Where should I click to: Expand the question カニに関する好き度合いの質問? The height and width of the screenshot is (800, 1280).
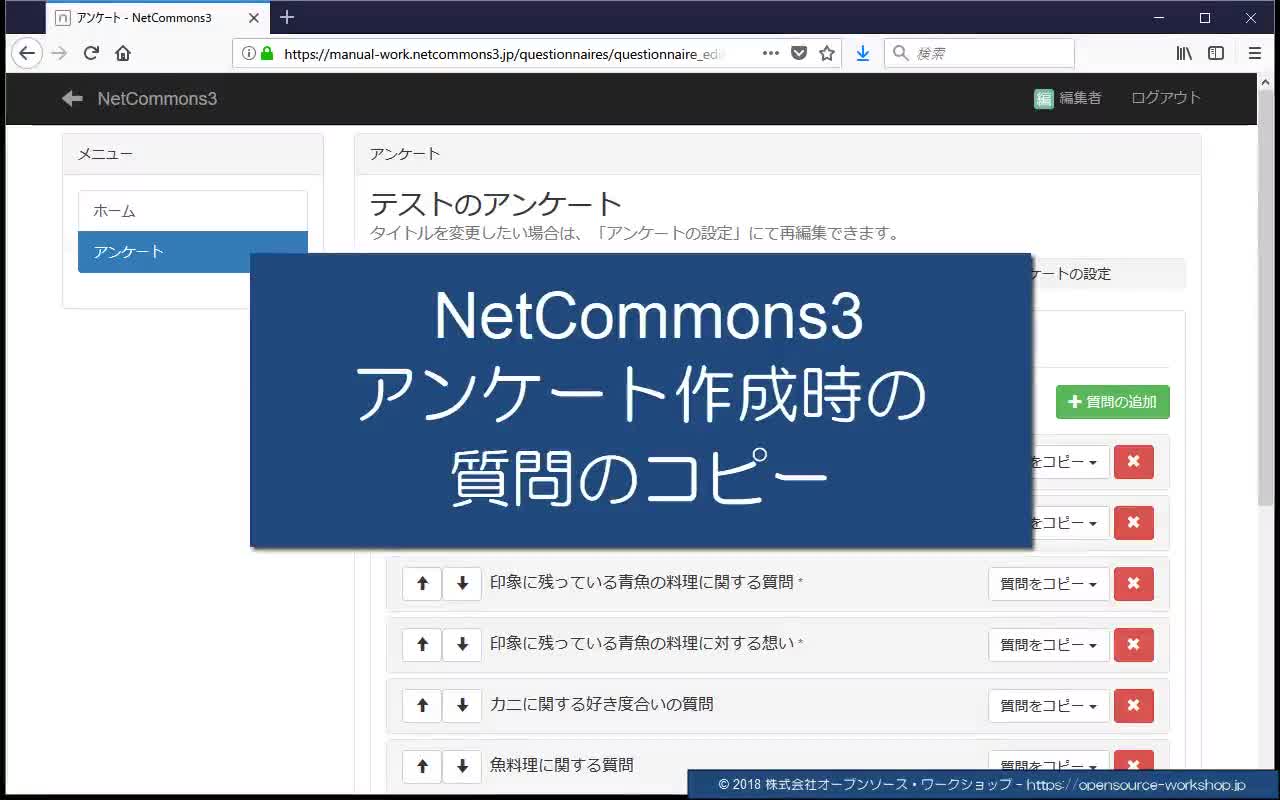coord(602,704)
